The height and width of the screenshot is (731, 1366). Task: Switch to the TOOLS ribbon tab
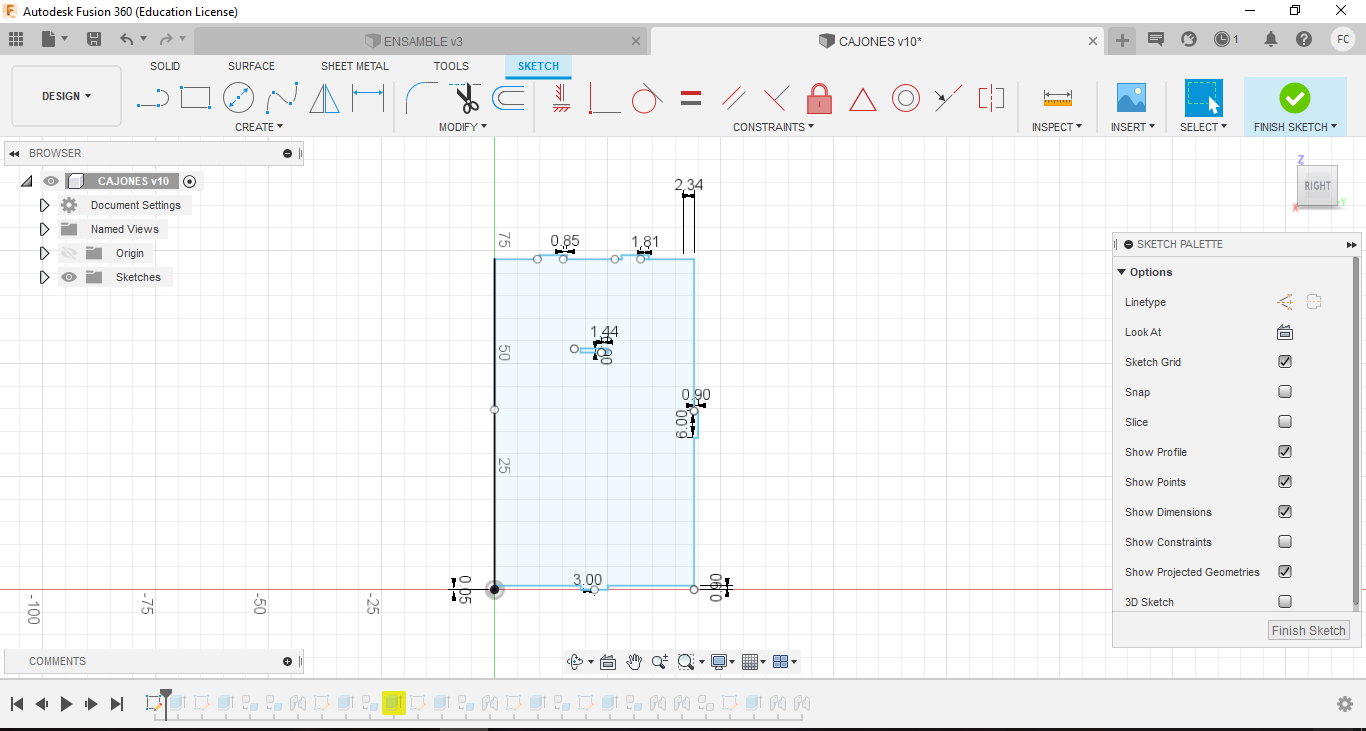pos(451,66)
